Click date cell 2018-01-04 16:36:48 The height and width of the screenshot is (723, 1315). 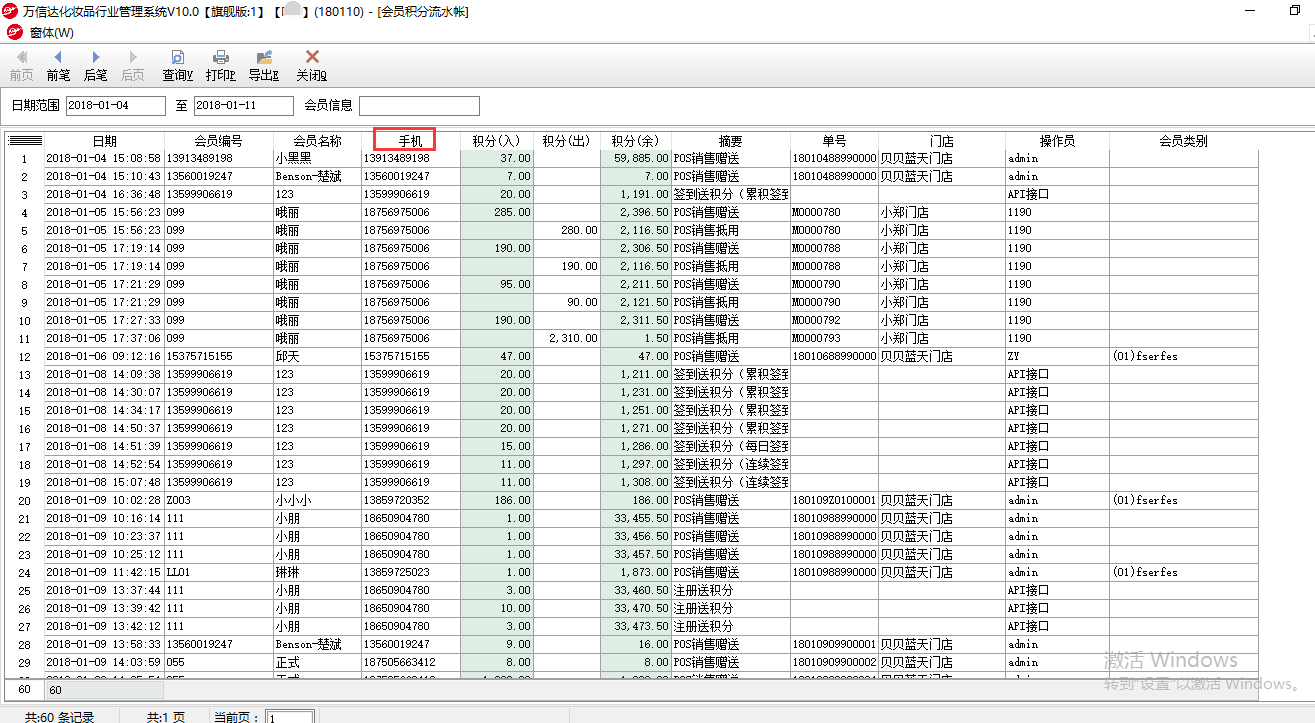(x=104, y=194)
